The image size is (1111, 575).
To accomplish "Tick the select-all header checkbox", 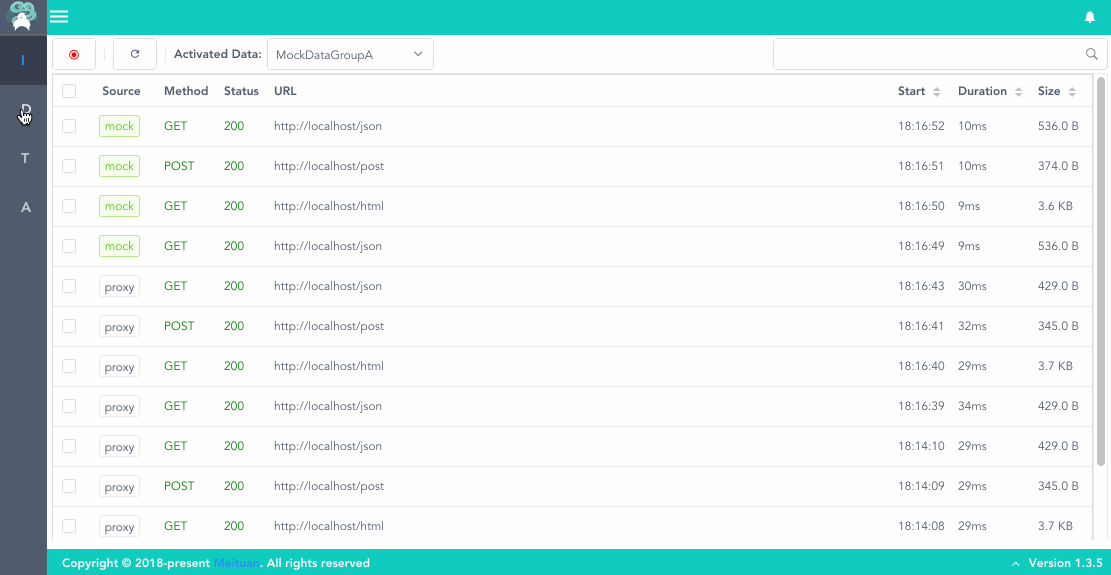I will click(69, 91).
